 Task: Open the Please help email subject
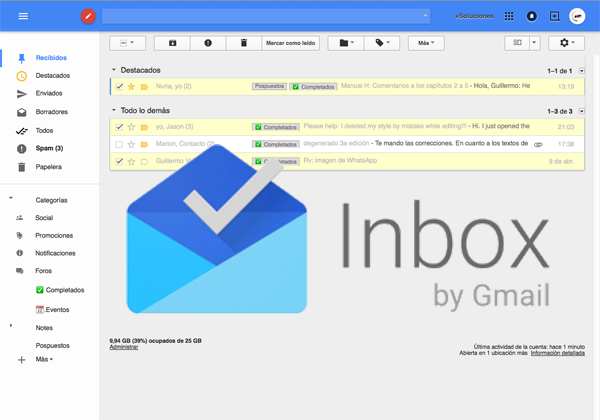(x=385, y=126)
